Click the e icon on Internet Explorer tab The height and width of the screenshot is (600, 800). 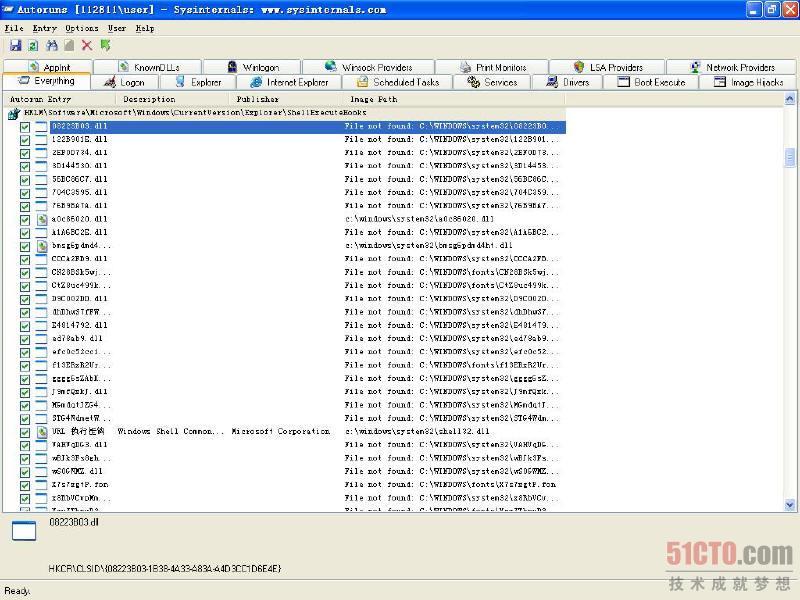(x=256, y=82)
